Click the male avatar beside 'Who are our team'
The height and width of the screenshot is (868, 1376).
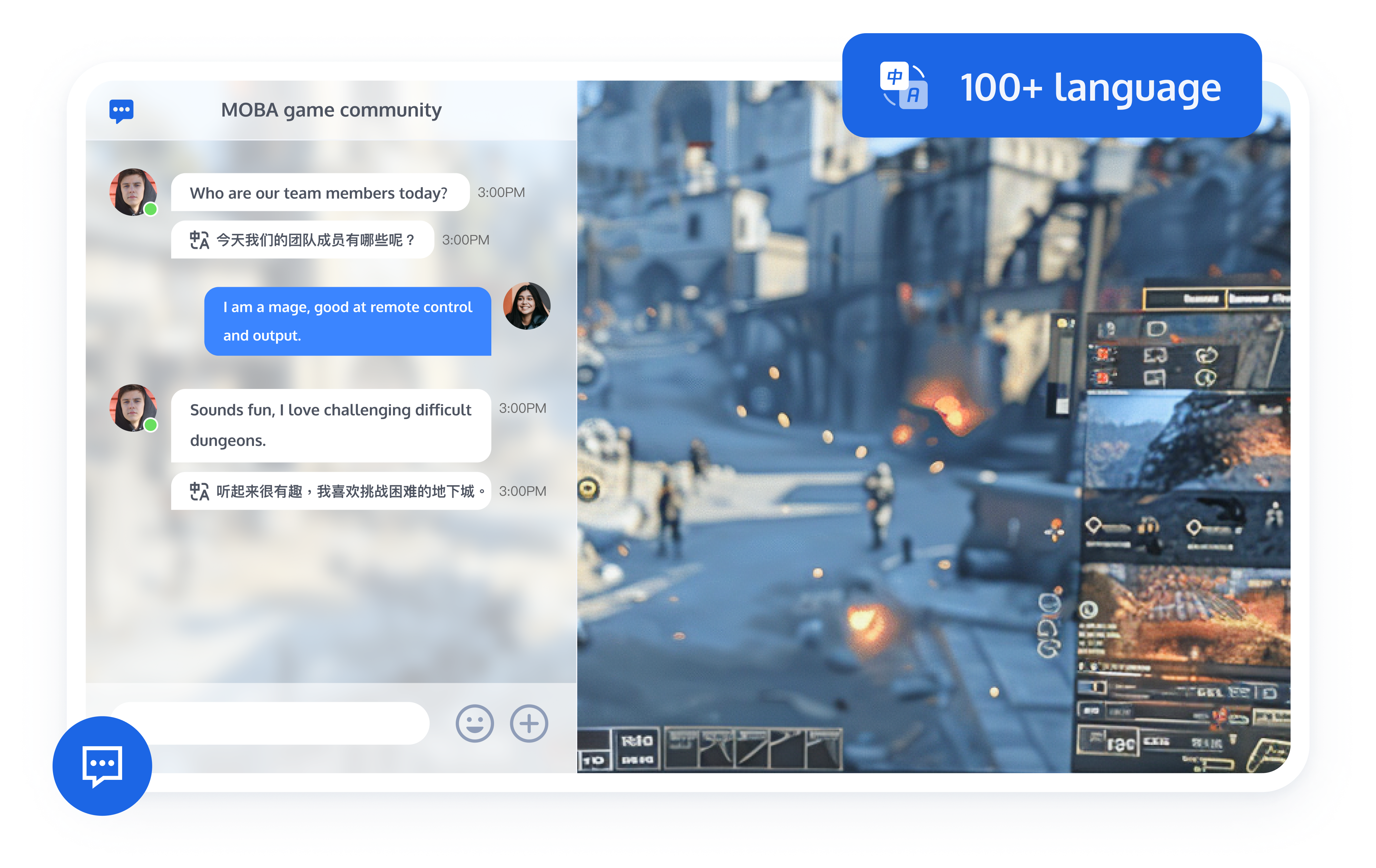click(x=133, y=192)
